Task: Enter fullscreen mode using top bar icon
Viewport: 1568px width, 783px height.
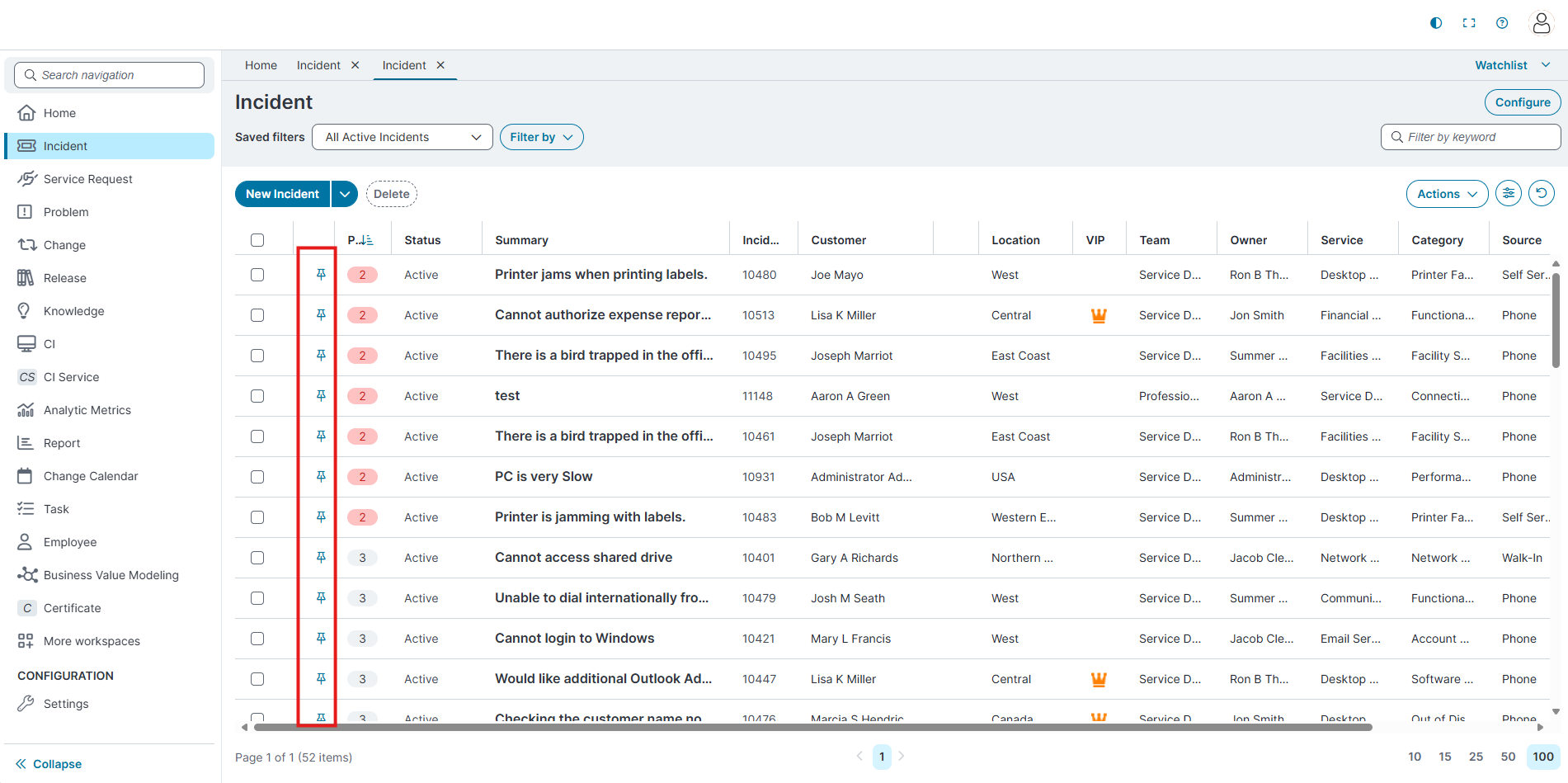Action: (x=1469, y=23)
